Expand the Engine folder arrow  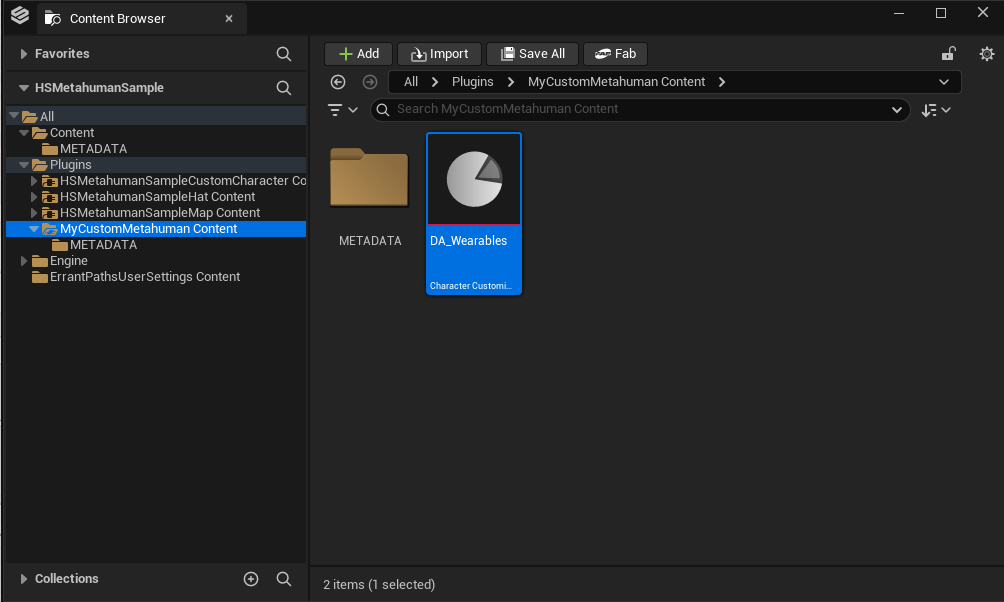[x=24, y=261]
